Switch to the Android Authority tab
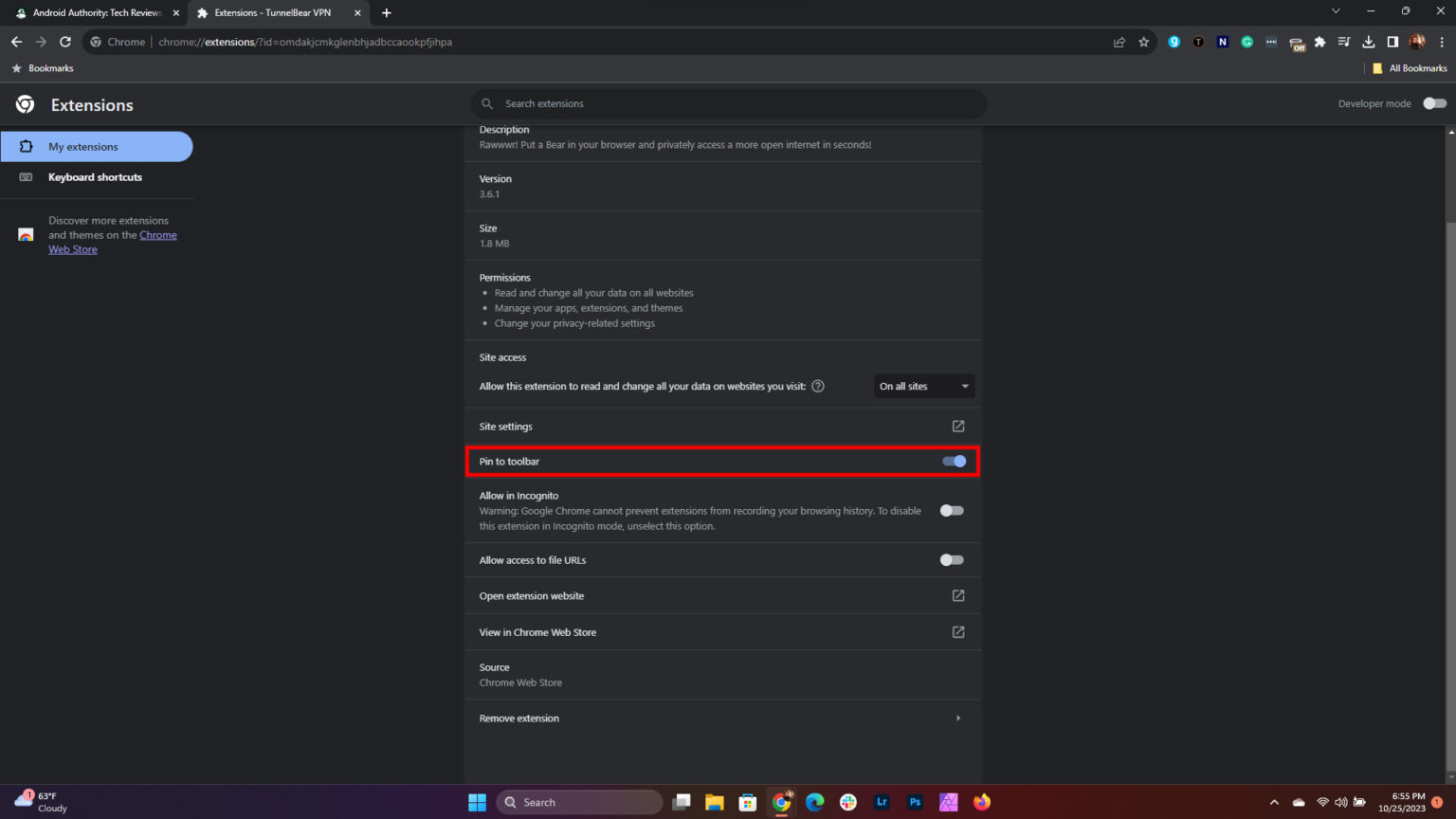The height and width of the screenshot is (819, 1456). coord(95,12)
